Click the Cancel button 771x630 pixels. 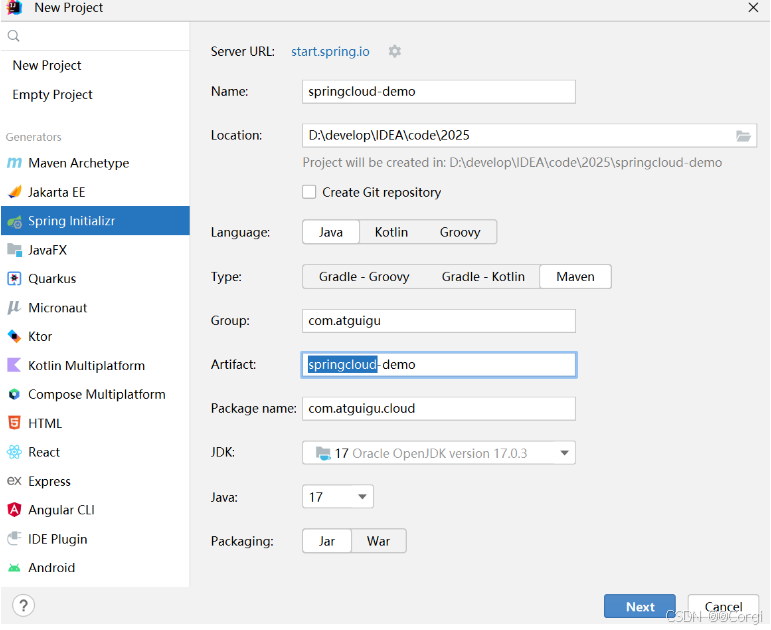coord(723,607)
